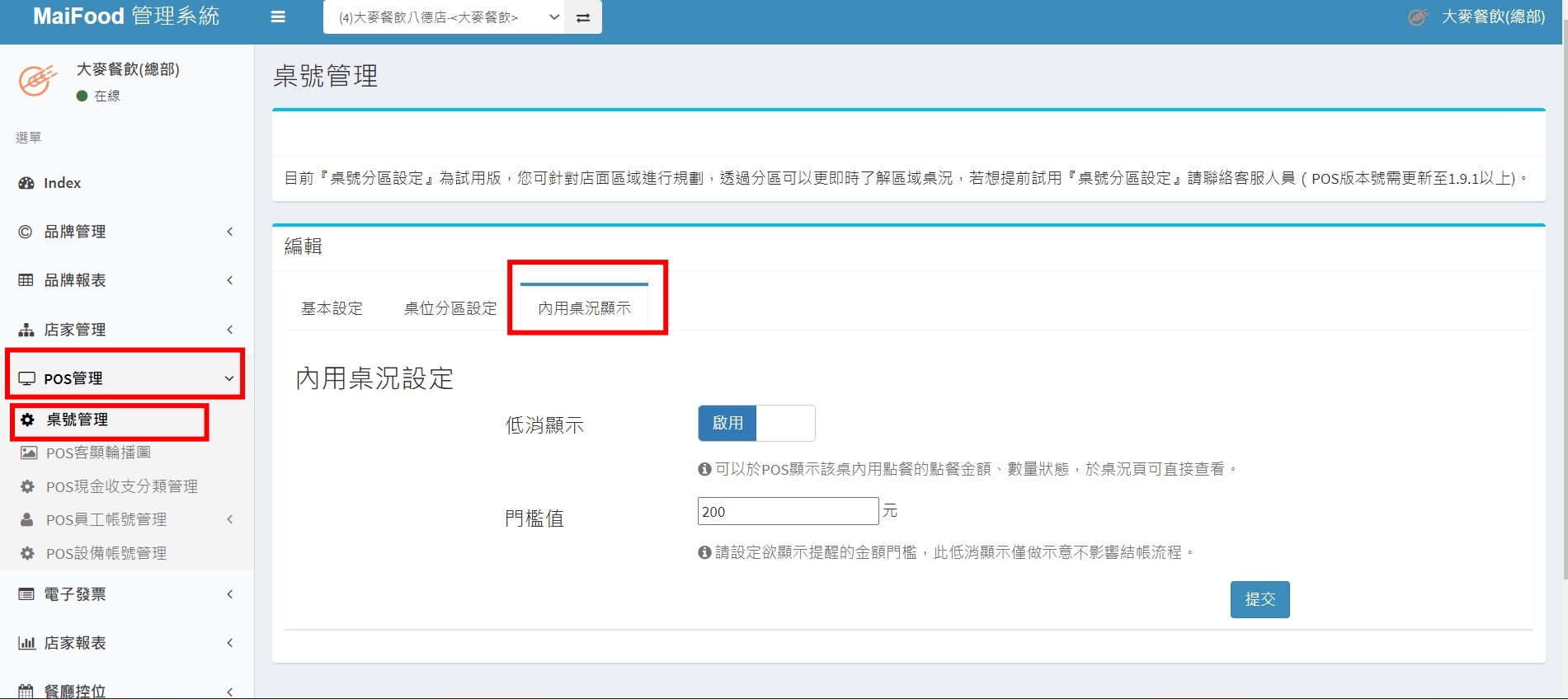Click the 大麥餐飲 logo in top-right header
The height and width of the screenshot is (699, 1568).
point(1418,17)
